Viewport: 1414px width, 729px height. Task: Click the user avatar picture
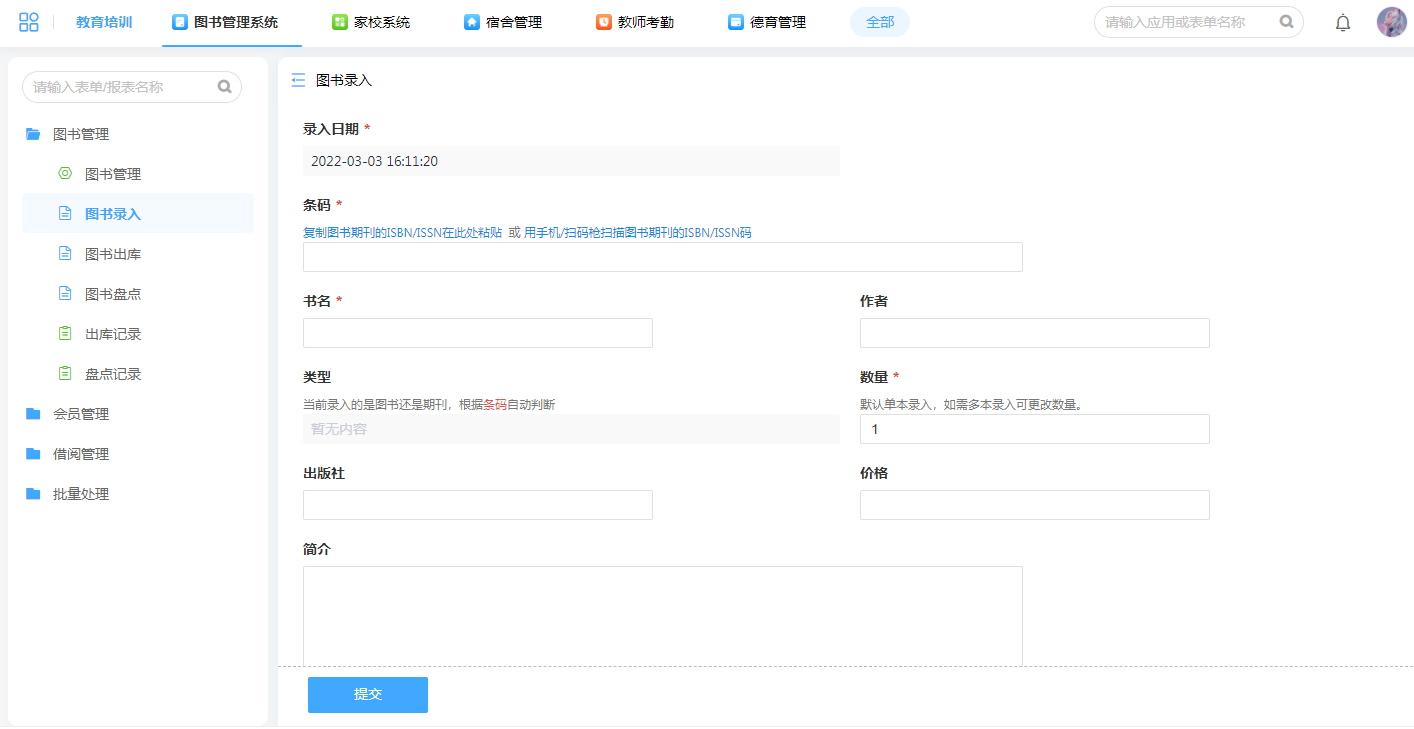[1391, 22]
